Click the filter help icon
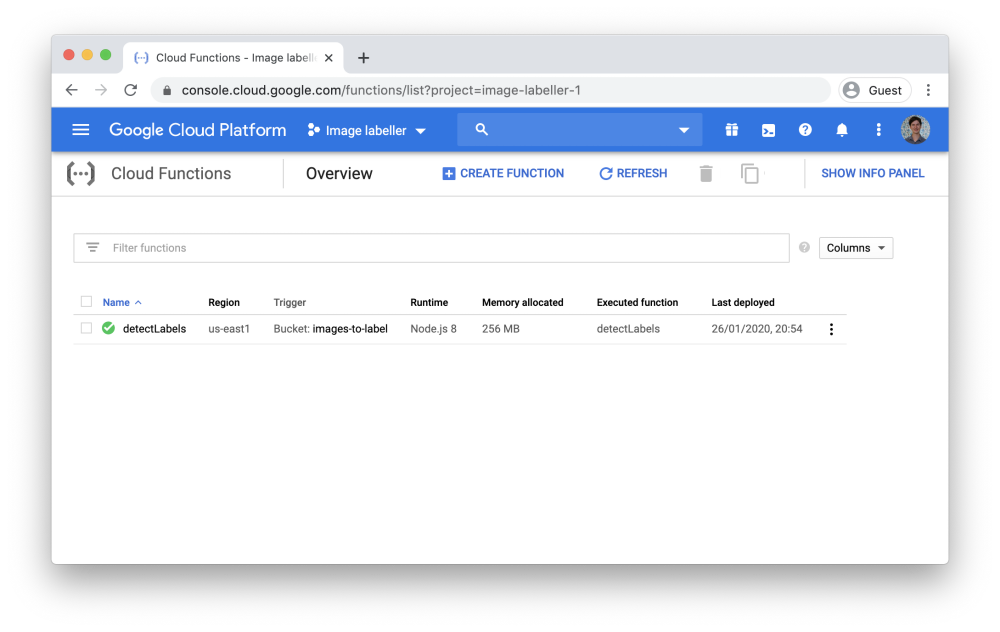Image resolution: width=1000 pixels, height=632 pixels. (x=804, y=248)
